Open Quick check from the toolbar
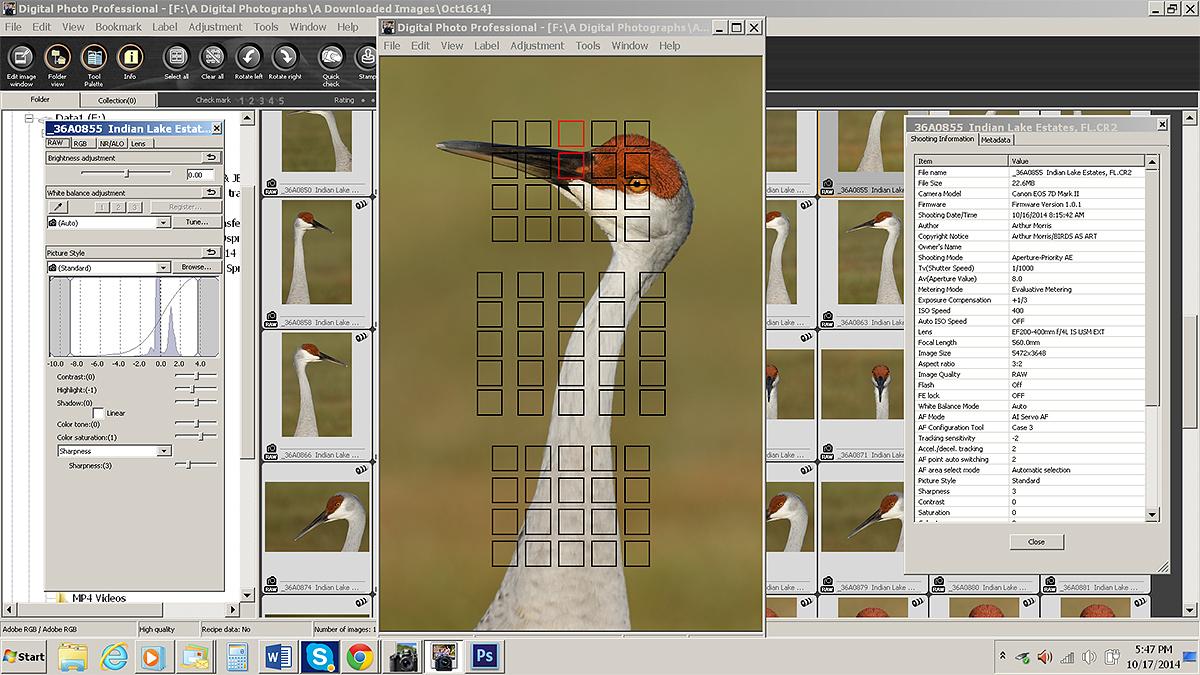Image resolution: width=1200 pixels, height=675 pixels. coord(331,63)
